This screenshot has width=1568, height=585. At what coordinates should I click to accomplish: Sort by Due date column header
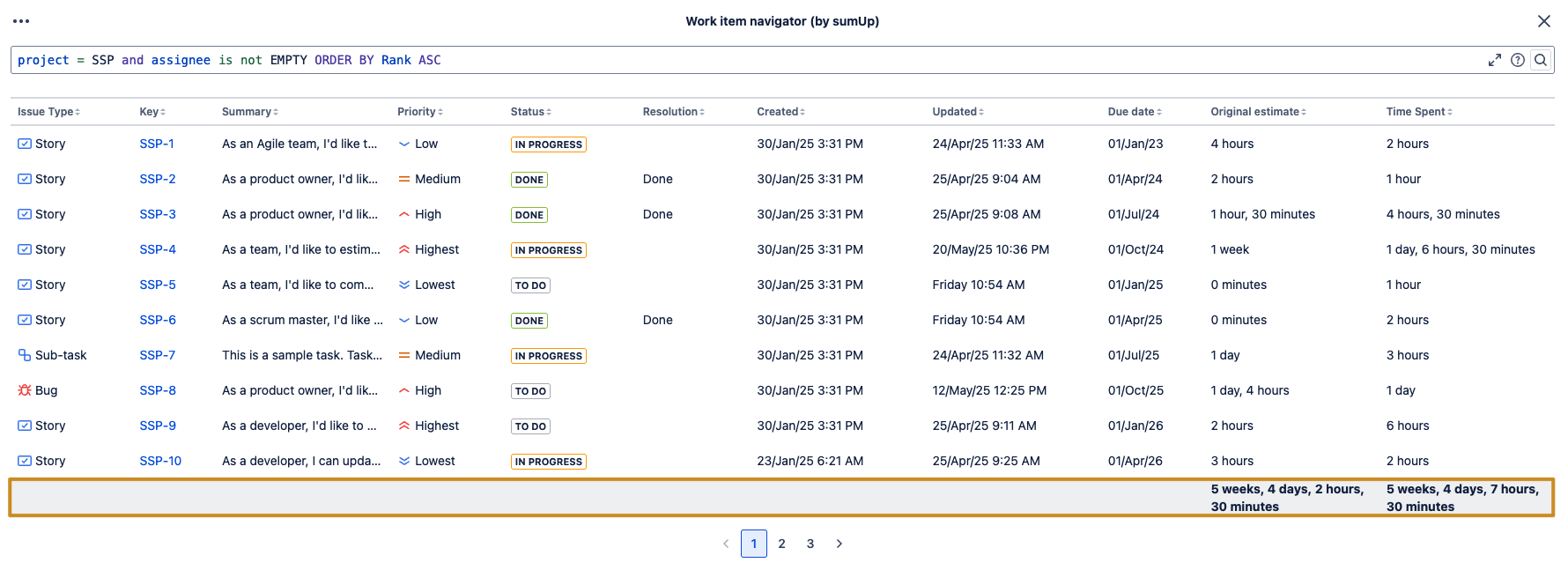tap(1135, 112)
